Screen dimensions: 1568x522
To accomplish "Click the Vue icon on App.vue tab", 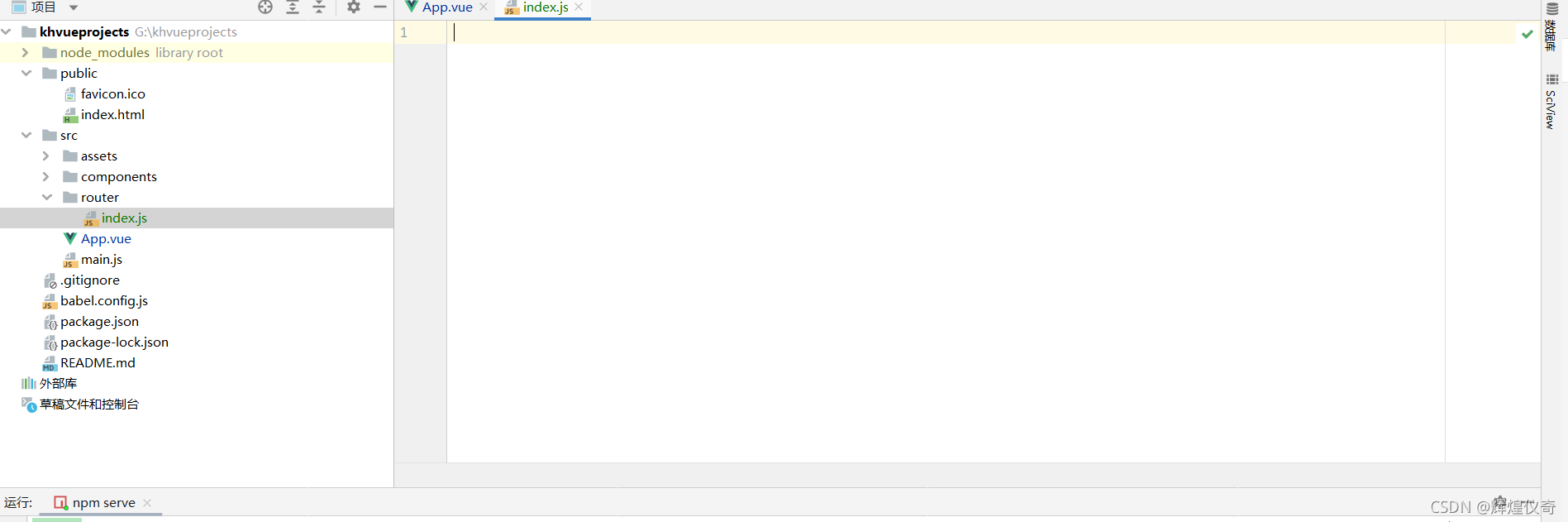I will pos(412,7).
